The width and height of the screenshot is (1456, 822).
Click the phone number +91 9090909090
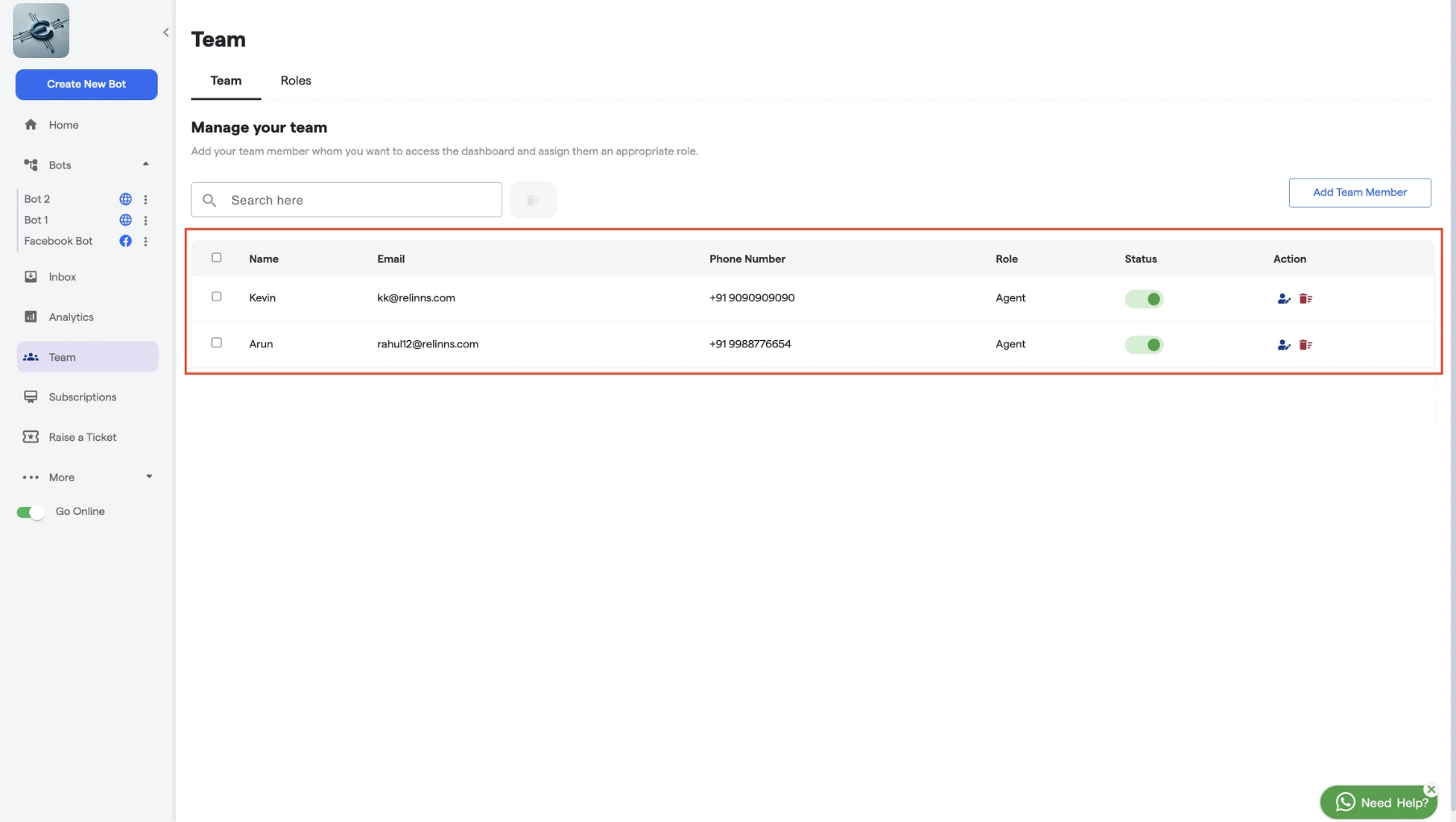click(751, 298)
